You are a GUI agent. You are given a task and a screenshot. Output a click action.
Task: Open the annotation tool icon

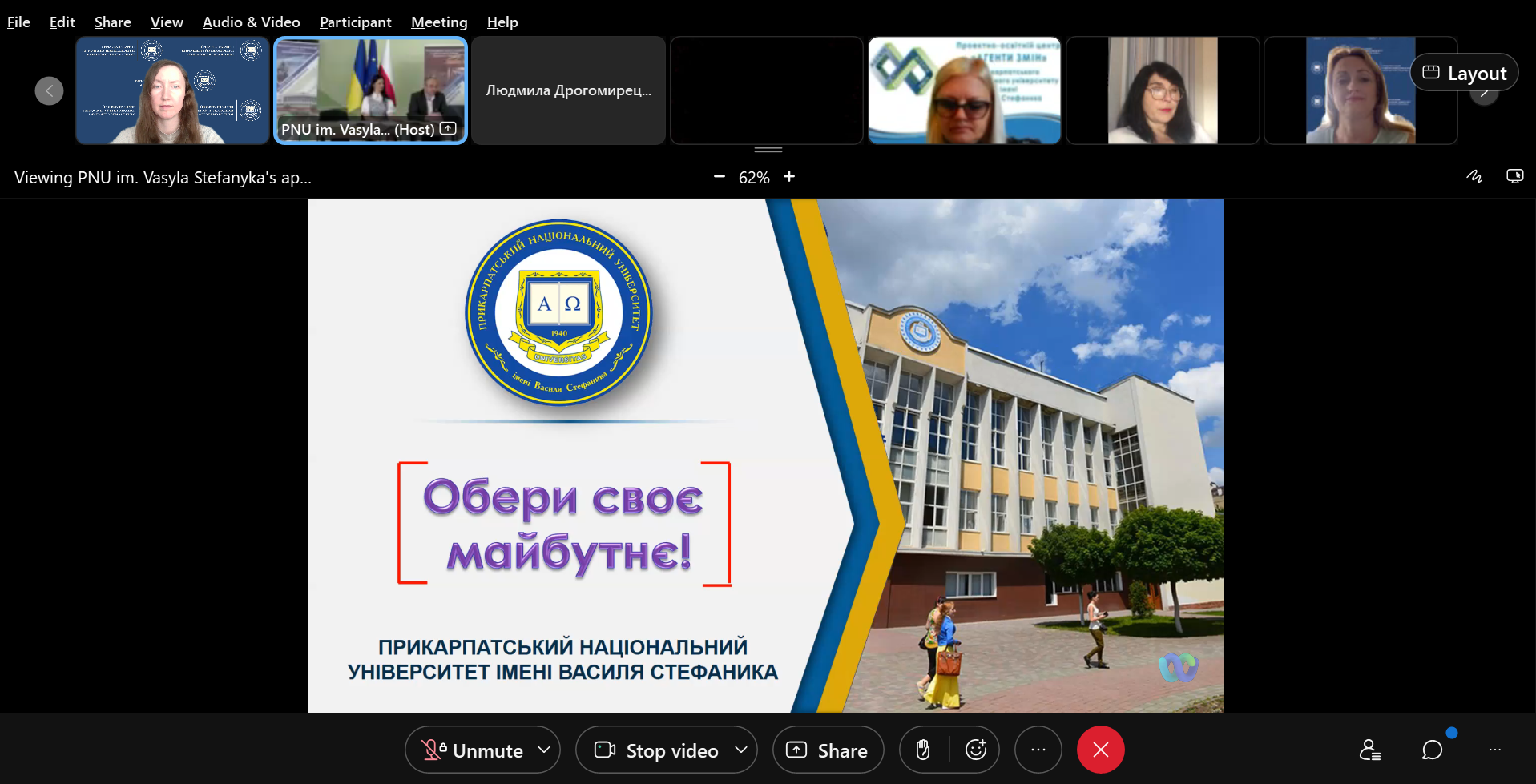(1474, 177)
